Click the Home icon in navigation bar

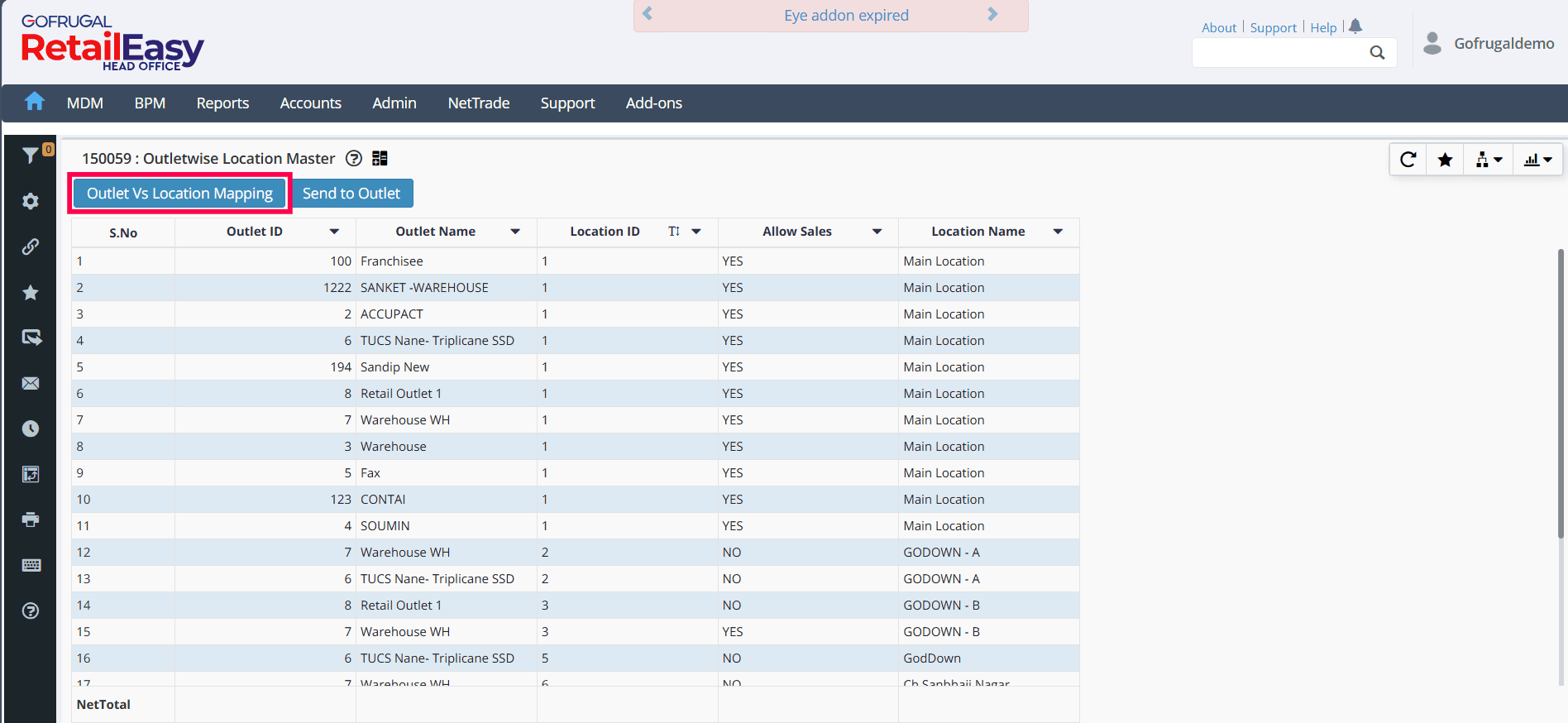tap(34, 102)
